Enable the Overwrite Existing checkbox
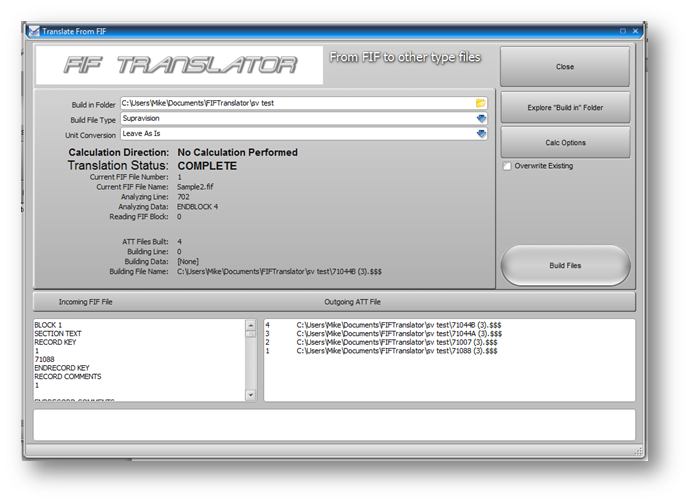The image size is (690, 503). pos(508,166)
